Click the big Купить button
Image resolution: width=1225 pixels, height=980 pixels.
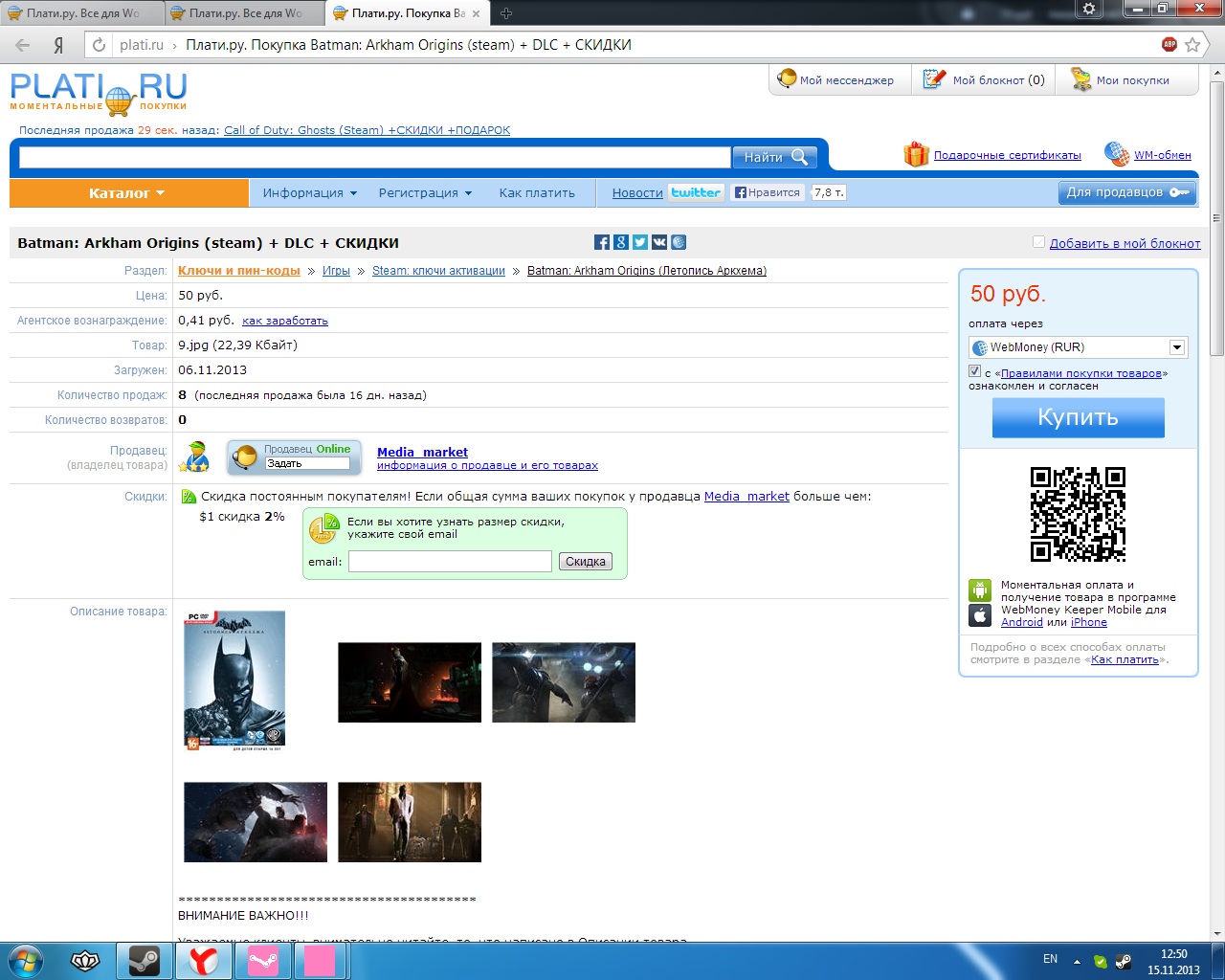click(x=1079, y=417)
